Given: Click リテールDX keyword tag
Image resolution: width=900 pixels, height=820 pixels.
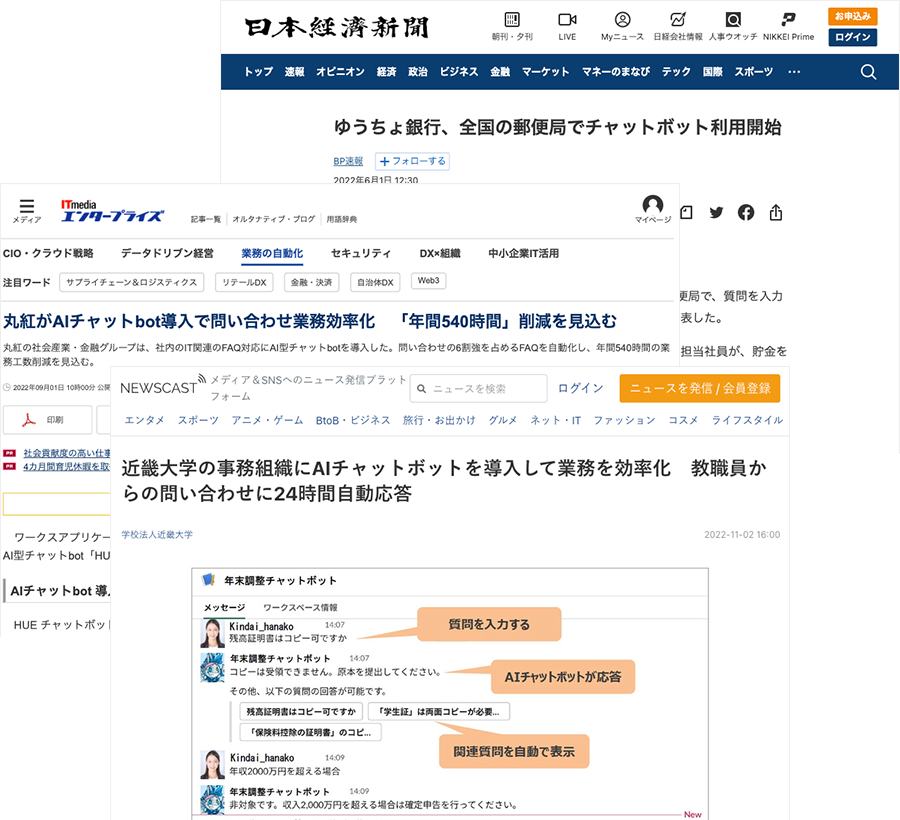Looking at the screenshot, I should coord(245,282).
